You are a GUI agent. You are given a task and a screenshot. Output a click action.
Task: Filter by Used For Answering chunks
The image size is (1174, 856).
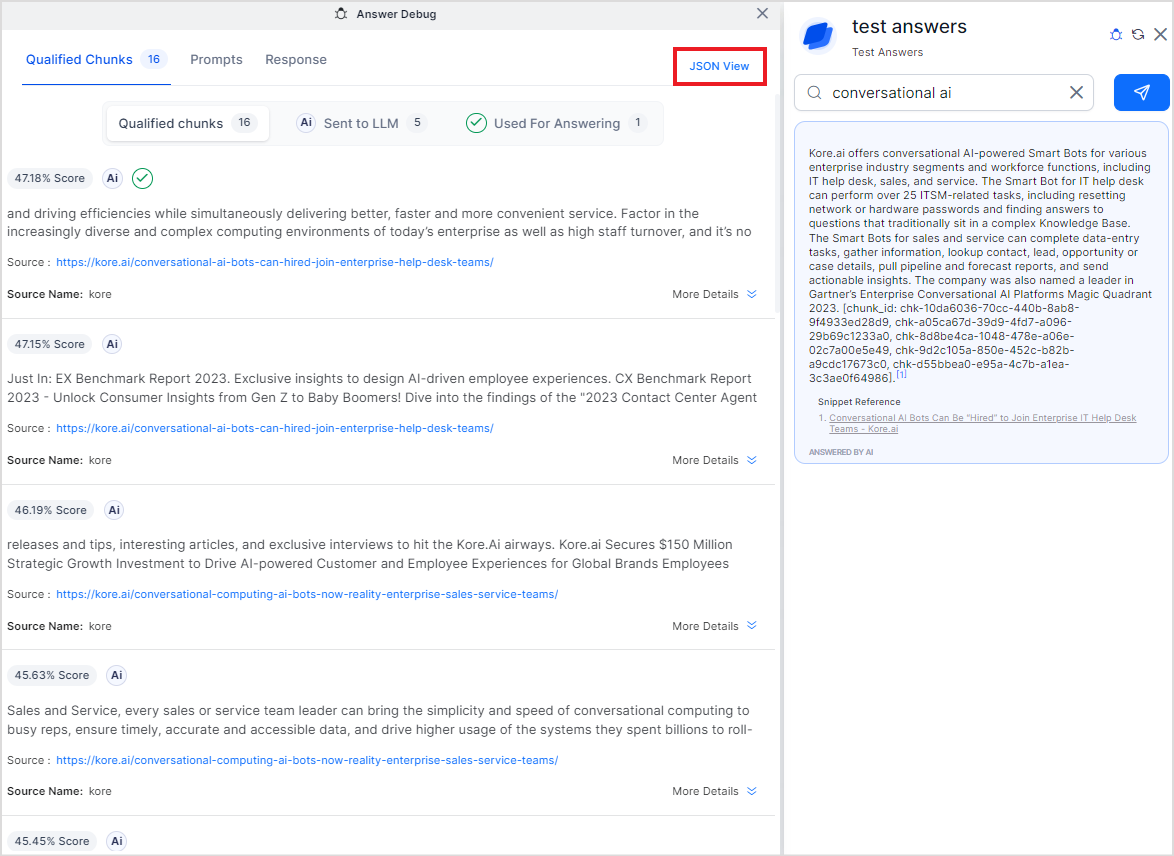pyautogui.click(x=556, y=123)
